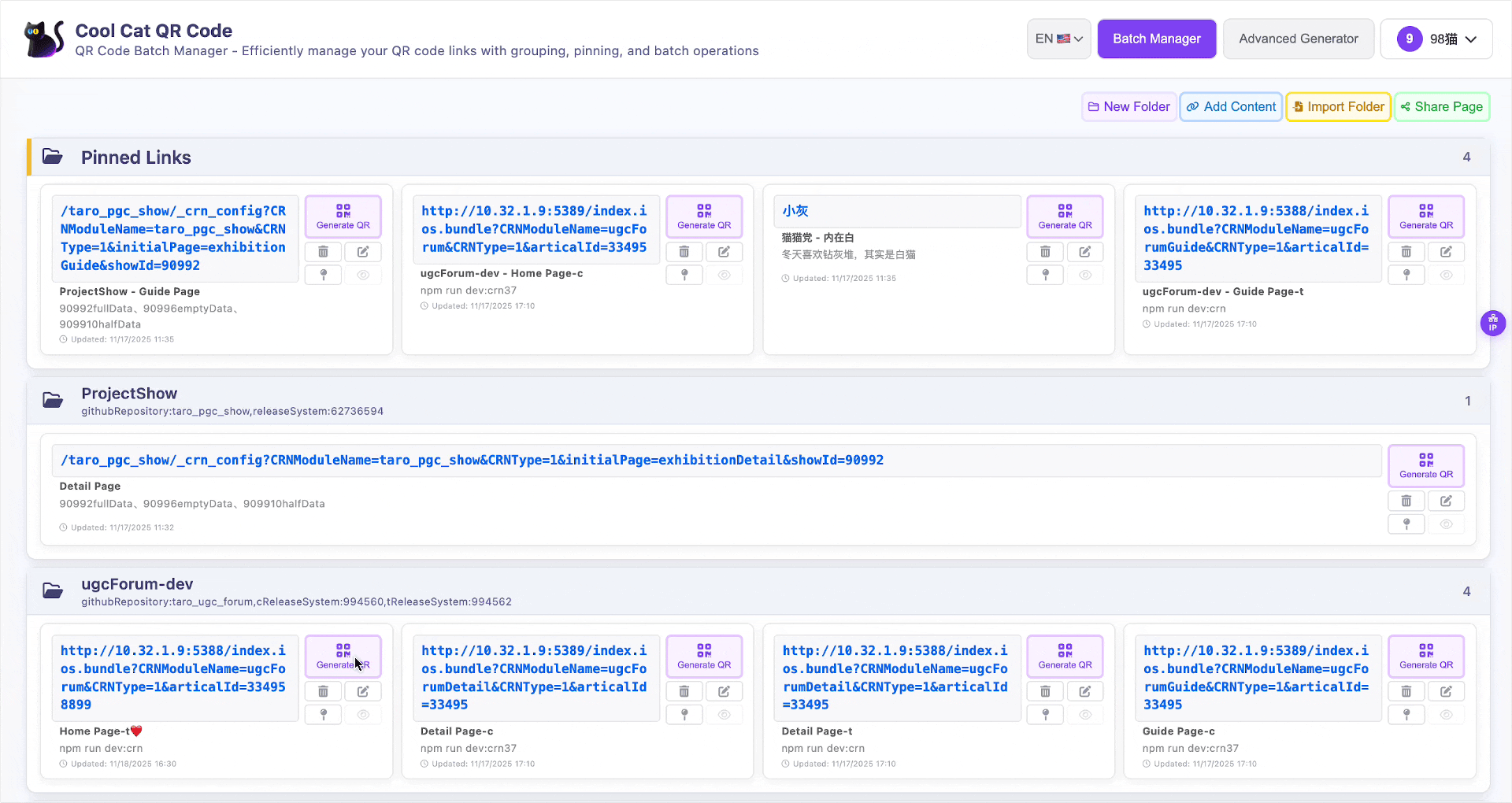This screenshot has width=1512, height=803.
Task: Toggle visibility eye on the ProjectShow Detail Page row
Action: point(1446,524)
